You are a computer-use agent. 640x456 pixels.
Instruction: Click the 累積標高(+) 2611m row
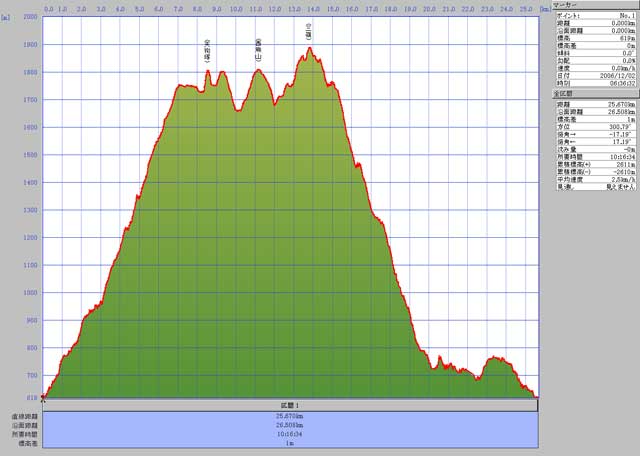[594, 163]
